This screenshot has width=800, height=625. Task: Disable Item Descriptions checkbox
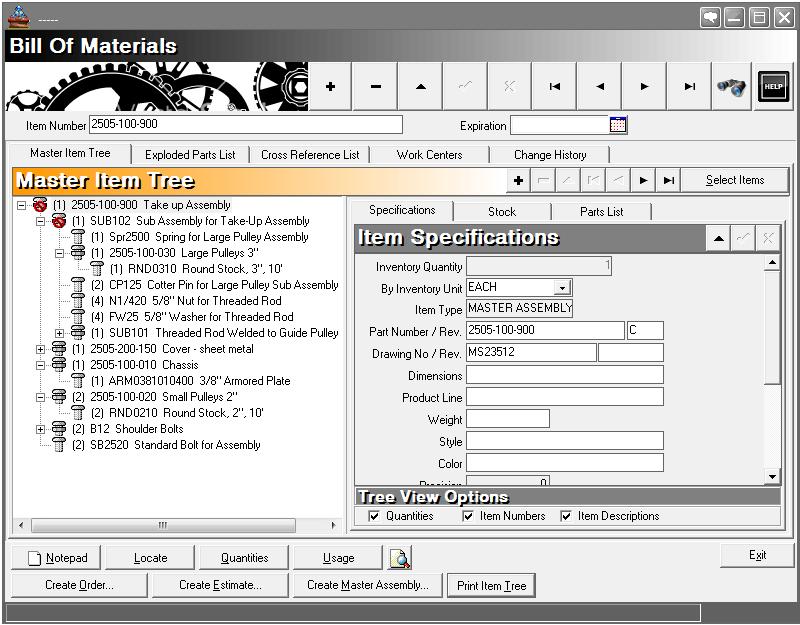(x=566, y=516)
